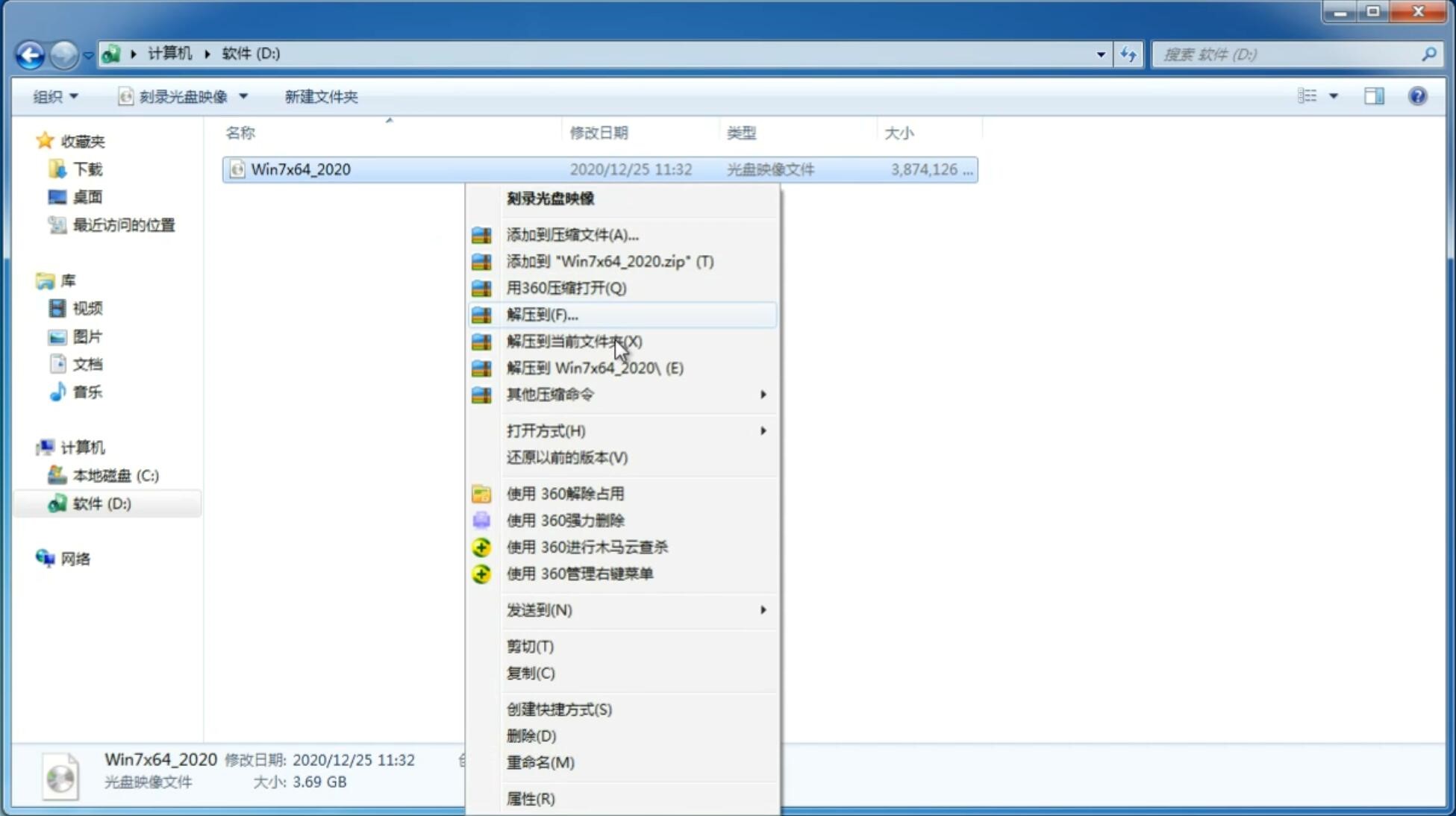Open 发送到 submenu arrow

763,610
